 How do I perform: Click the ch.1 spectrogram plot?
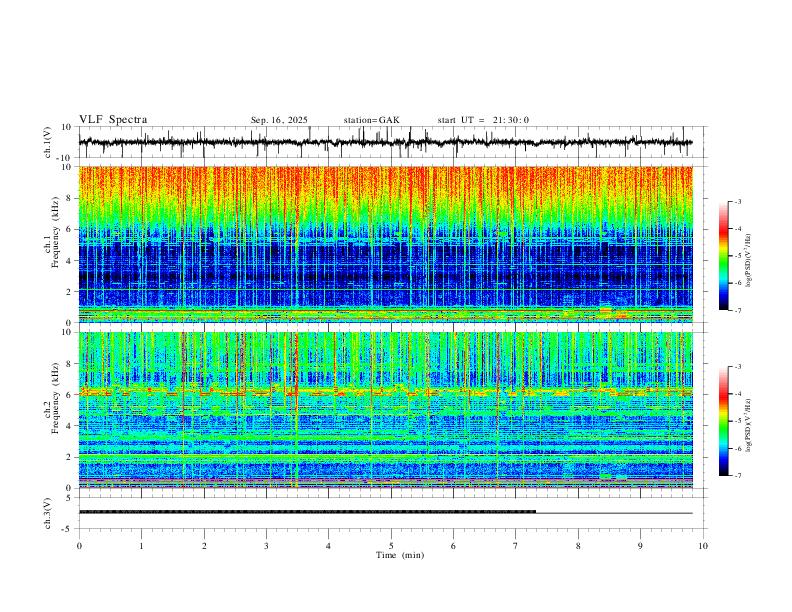pyautogui.click(x=385, y=244)
